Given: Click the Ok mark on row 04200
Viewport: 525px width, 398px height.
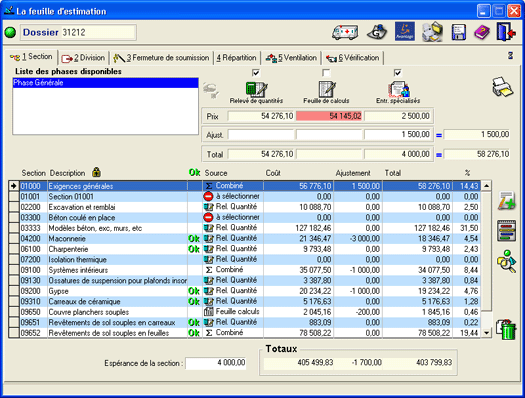Looking at the screenshot, I should (x=194, y=239).
